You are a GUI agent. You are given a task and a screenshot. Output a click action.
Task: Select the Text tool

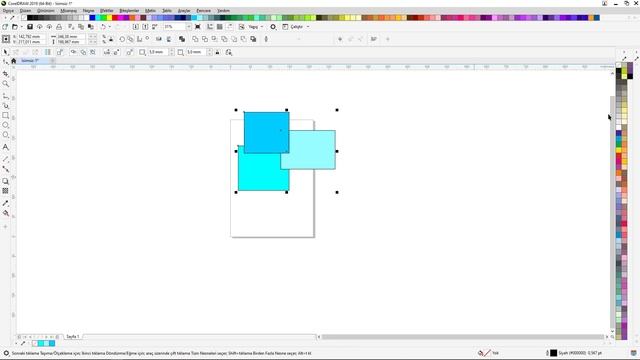[x=5, y=147]
